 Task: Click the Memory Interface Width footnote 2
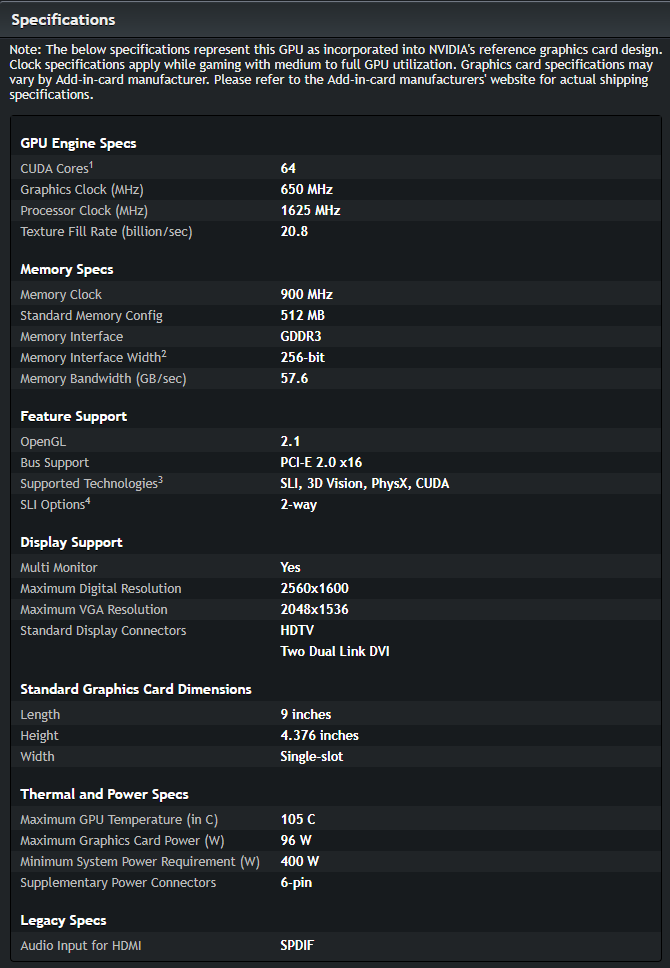pyautogui.click(x=164, y=353)
